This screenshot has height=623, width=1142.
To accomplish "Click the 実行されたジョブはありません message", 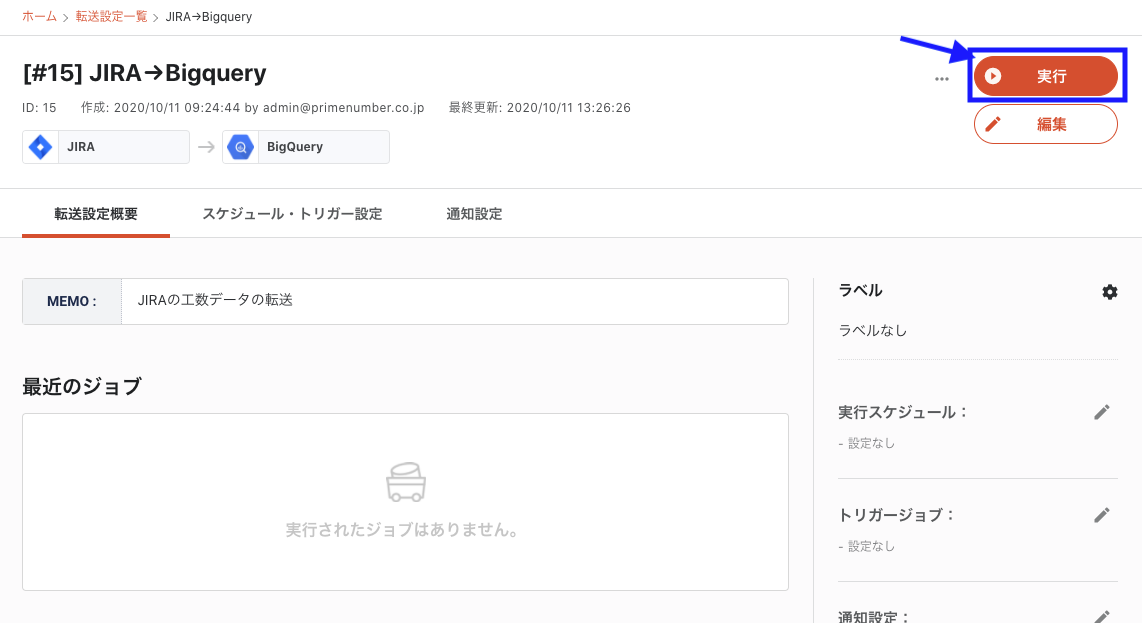I will point(405,530).
